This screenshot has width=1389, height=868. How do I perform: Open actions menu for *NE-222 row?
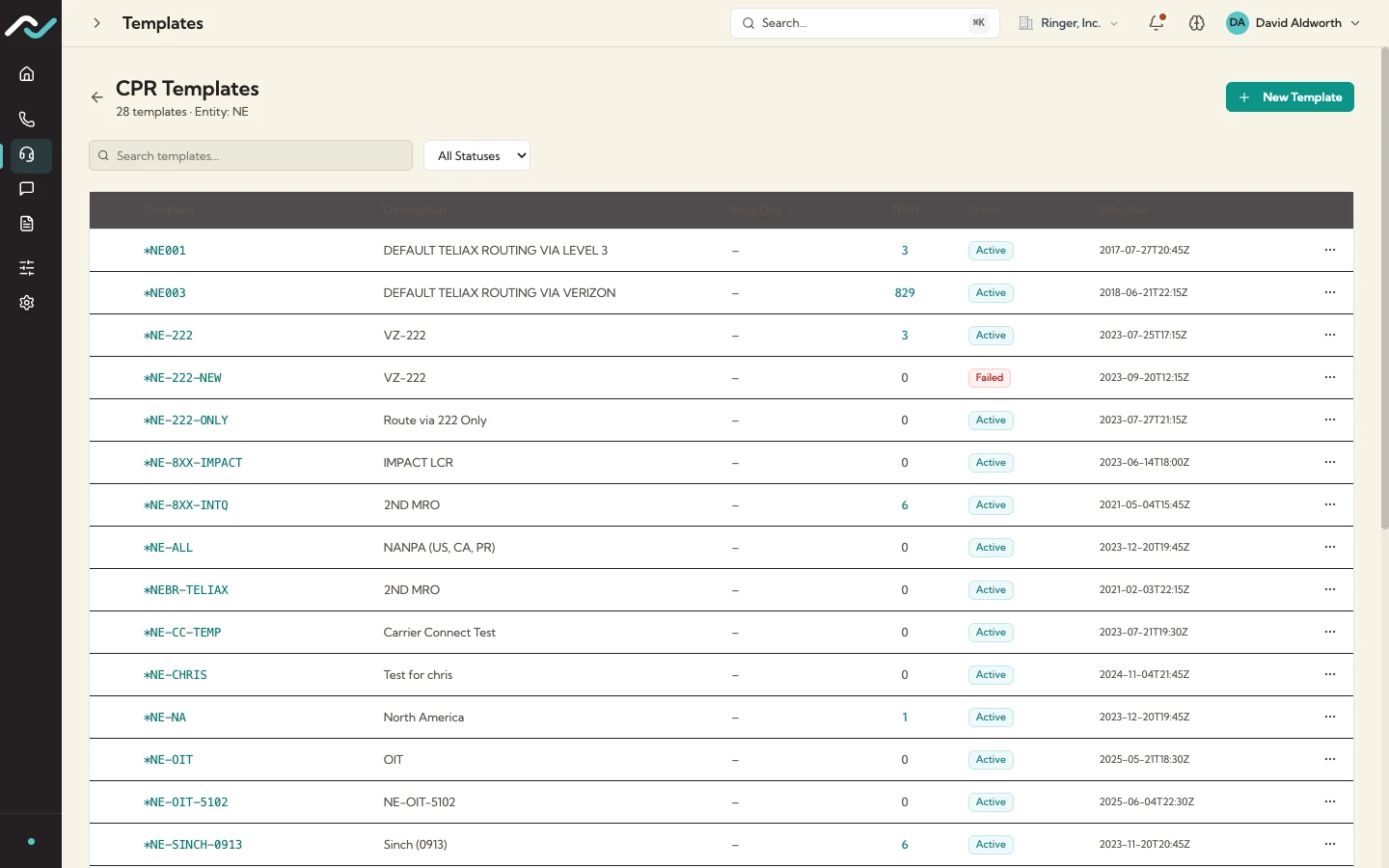tap(1330, 335)
